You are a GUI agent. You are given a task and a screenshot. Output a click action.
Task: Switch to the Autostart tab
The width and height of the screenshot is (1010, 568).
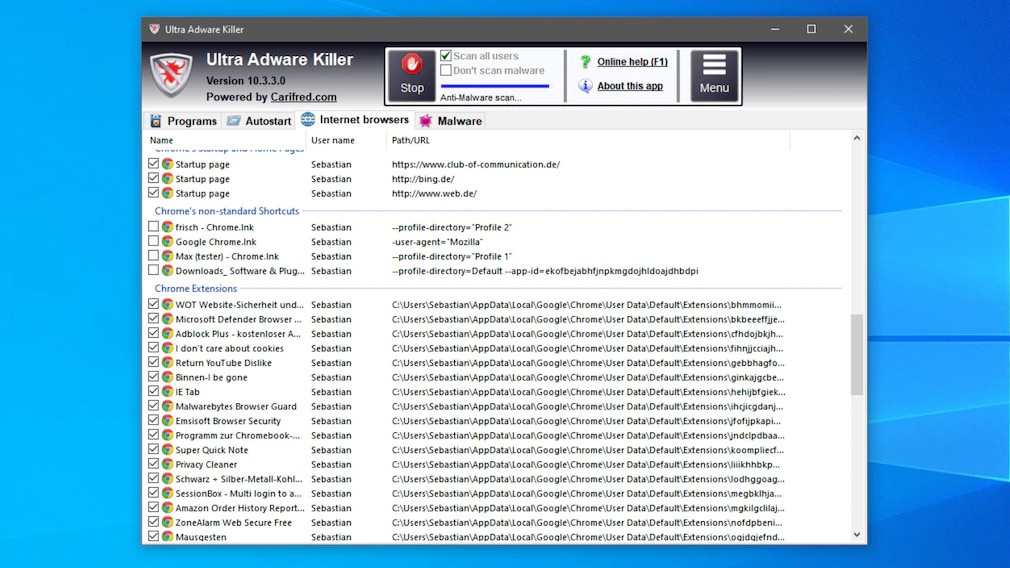coord(258,120)
